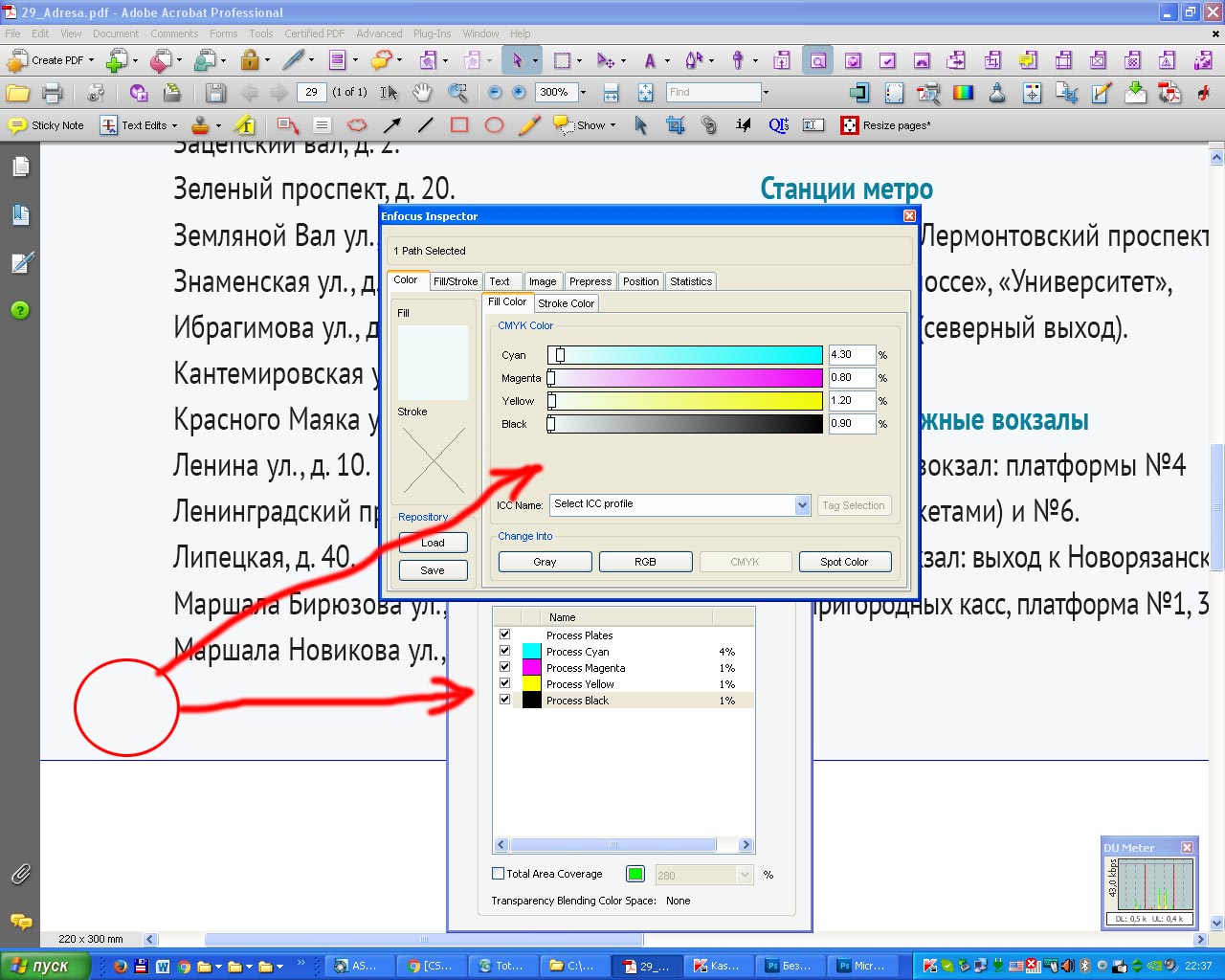Uncheck the Process Cyan plate

click(504, 651)
